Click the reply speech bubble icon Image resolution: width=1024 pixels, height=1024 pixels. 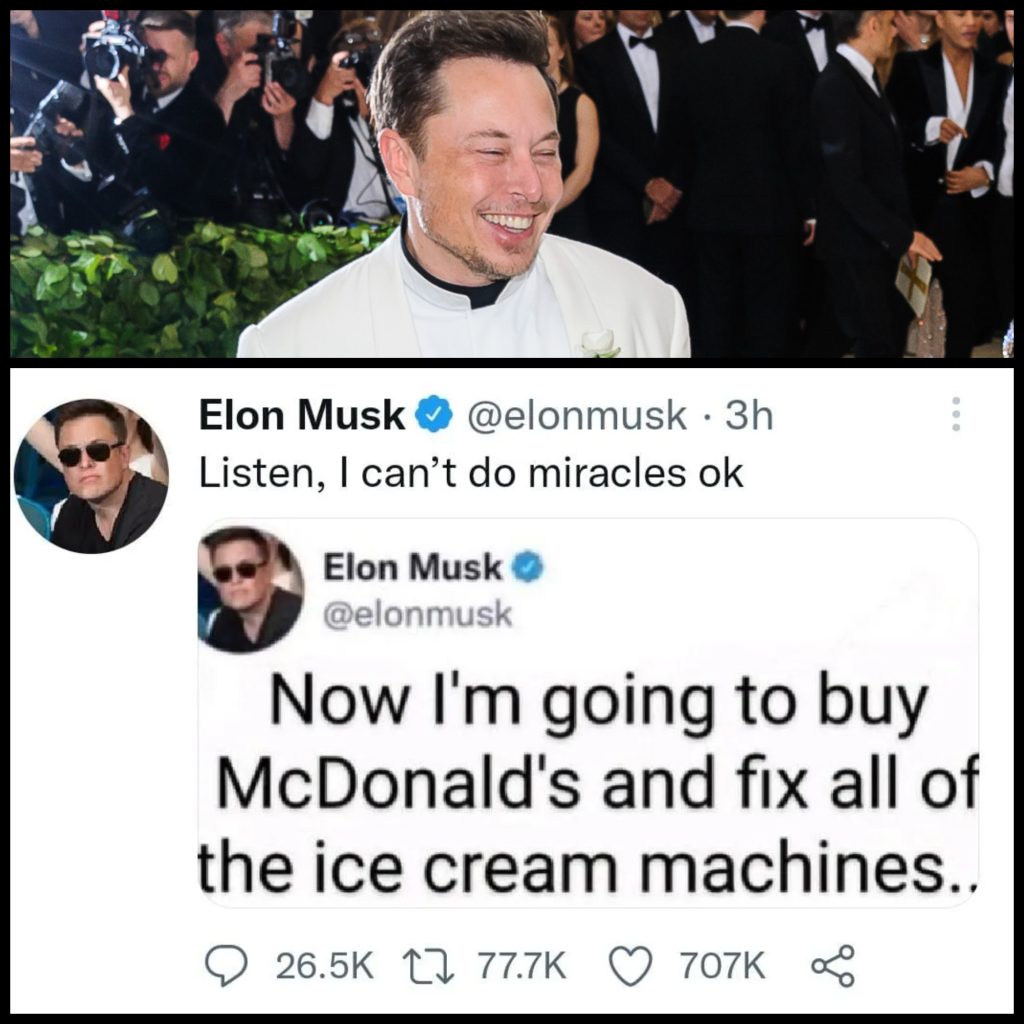[x=226, y=965]
